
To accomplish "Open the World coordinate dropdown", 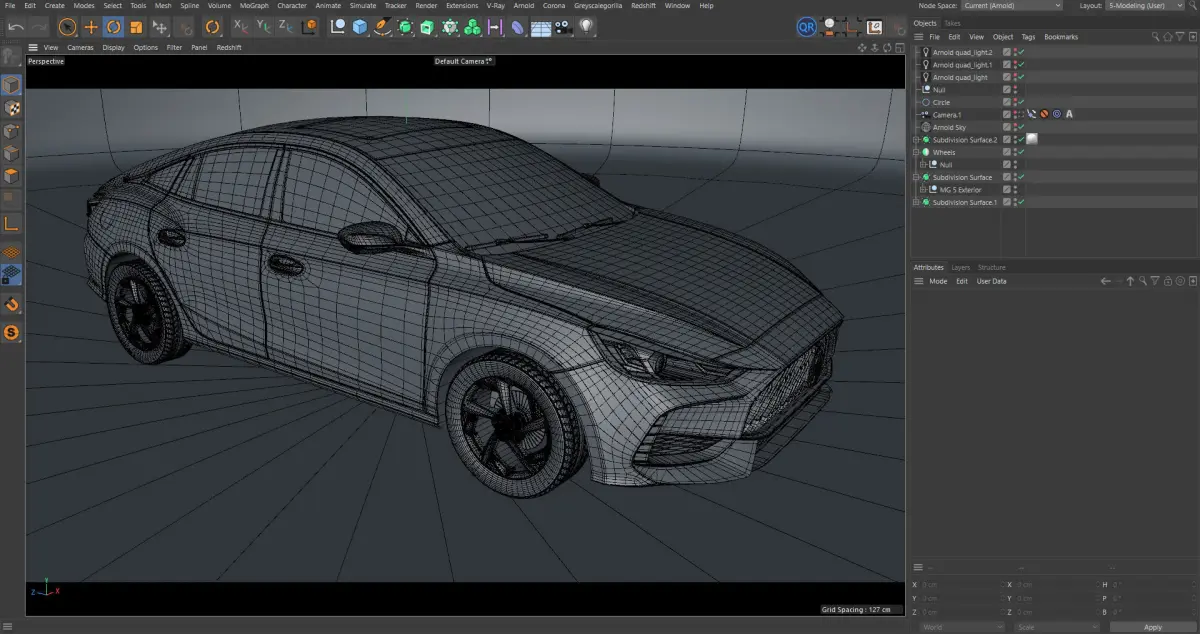I will [x=963, y=627].
